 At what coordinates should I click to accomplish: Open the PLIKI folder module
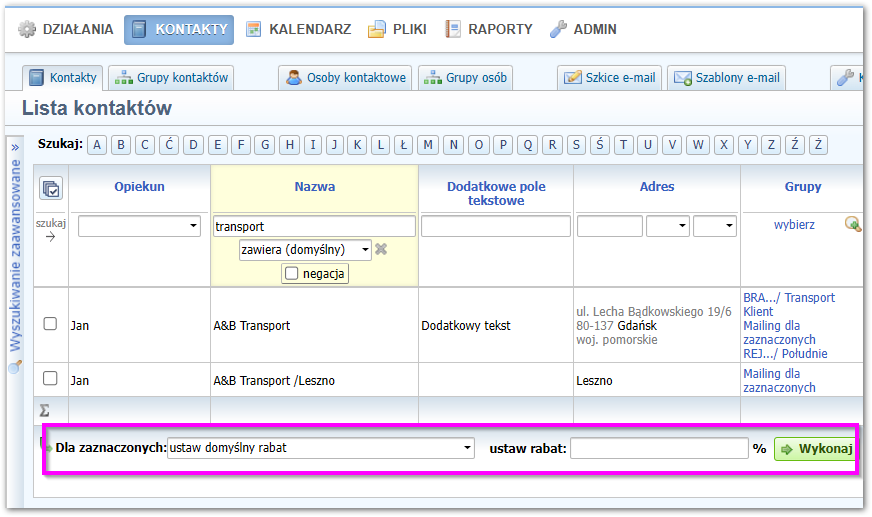click(400, 29)
